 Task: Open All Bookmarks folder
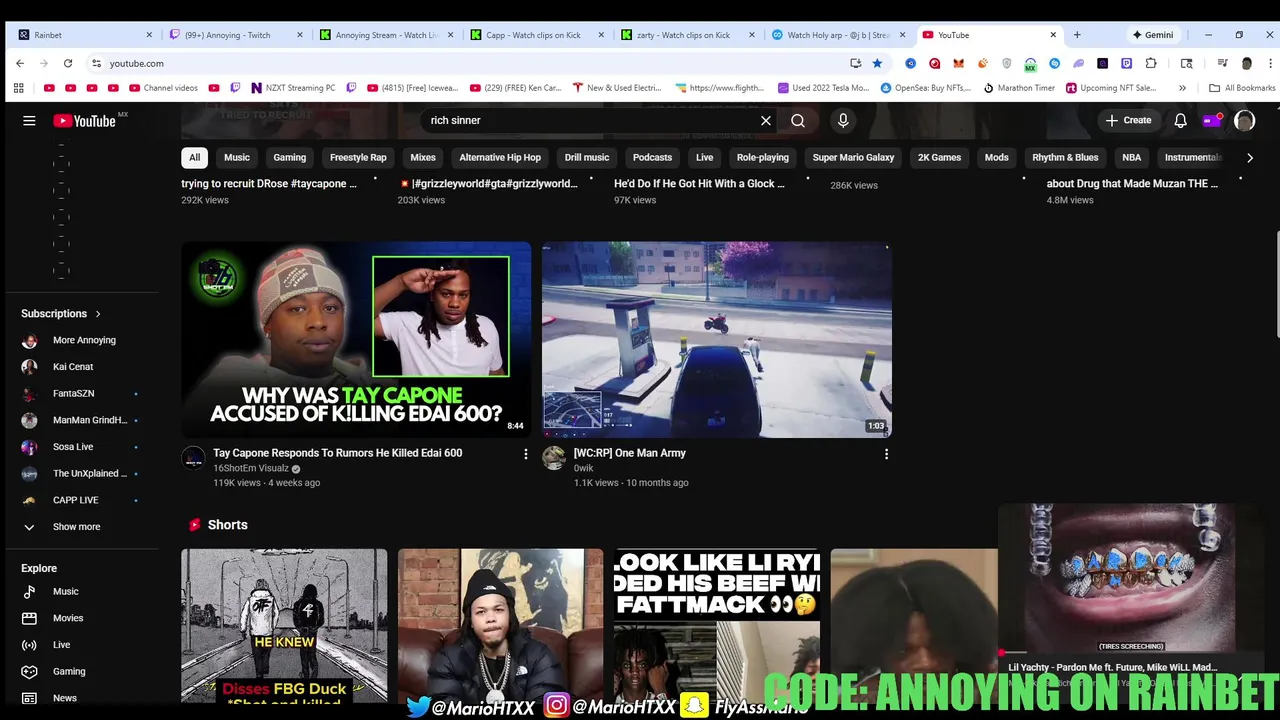tap(1241, 88)
